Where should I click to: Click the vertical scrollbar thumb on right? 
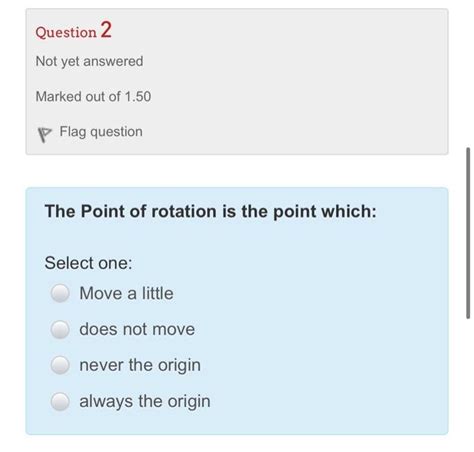click(468, 233)
